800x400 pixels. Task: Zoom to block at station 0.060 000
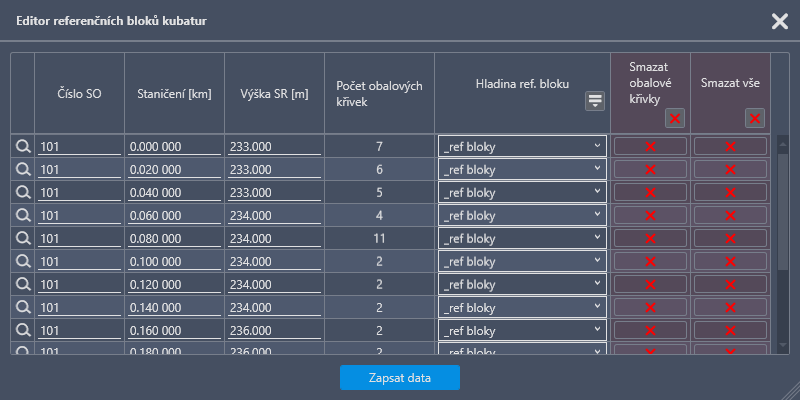click(x=22, y=215)
